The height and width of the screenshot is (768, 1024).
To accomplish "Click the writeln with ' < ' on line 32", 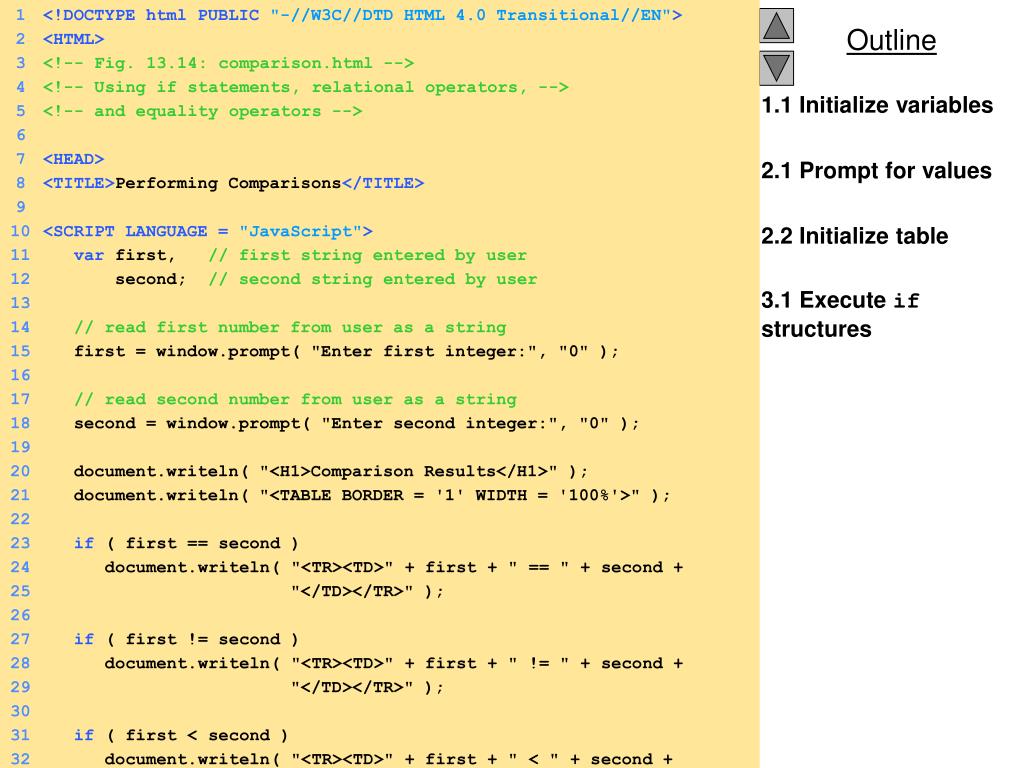I will point(389,759).
